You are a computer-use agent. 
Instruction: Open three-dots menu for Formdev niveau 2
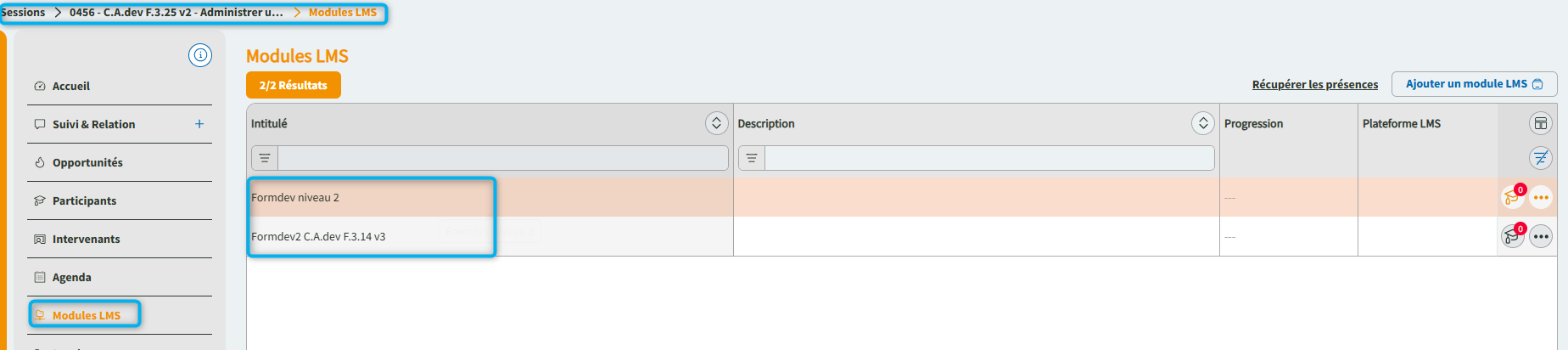(1541, 198)
